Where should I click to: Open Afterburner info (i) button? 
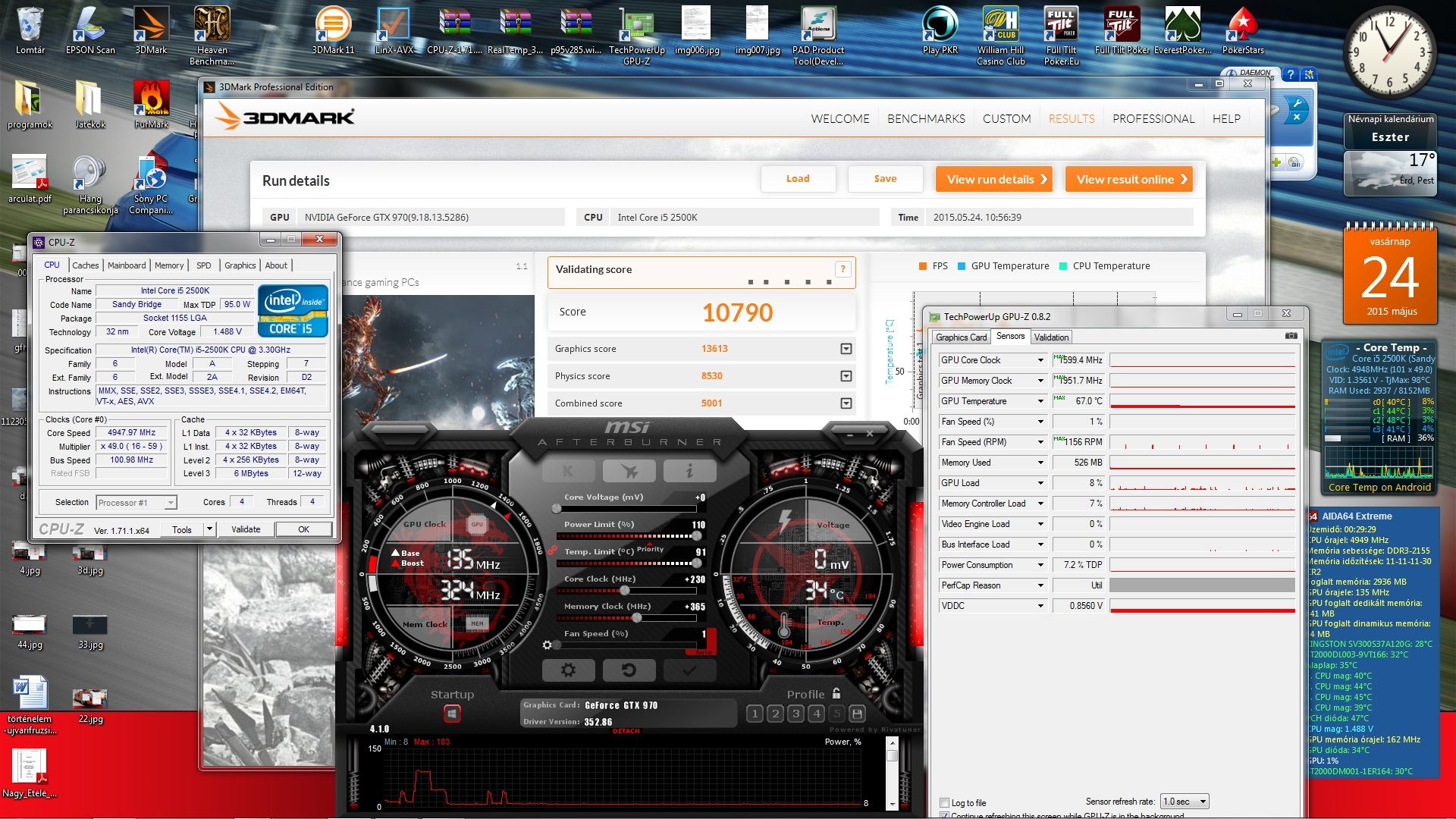coord(689,471)
